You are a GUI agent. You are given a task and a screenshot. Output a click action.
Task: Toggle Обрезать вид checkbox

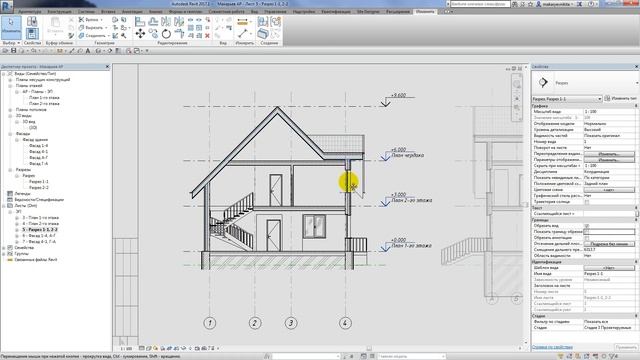click(587, 226)
